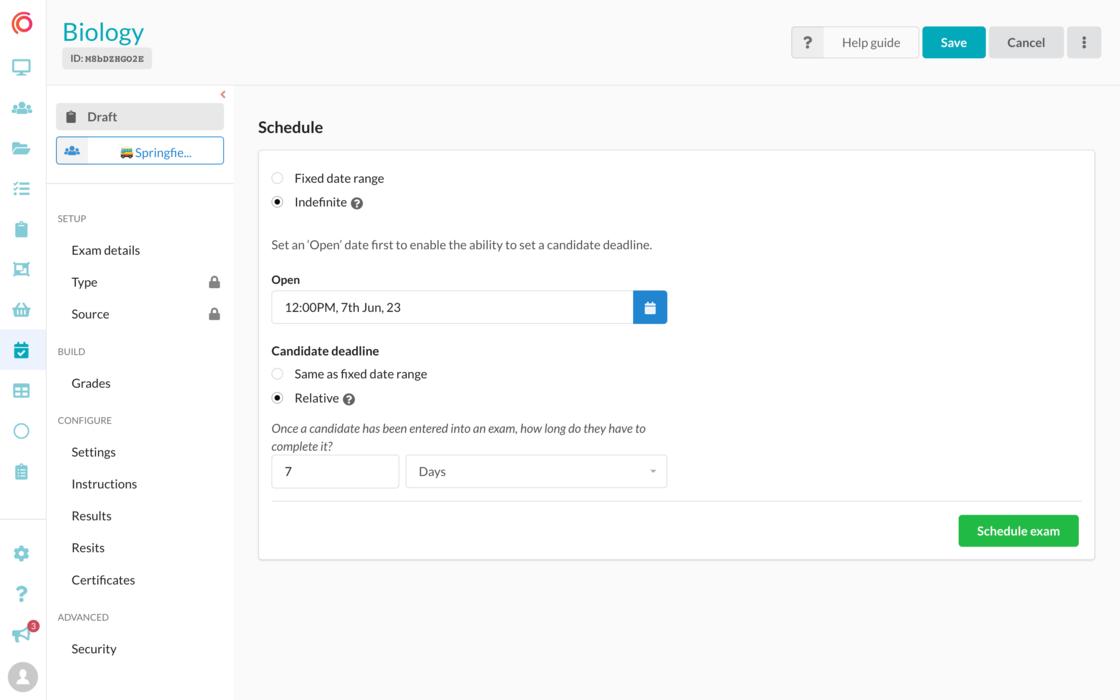
Task: Open the settings gear in sidebar
Action: (x=21, y=553)
